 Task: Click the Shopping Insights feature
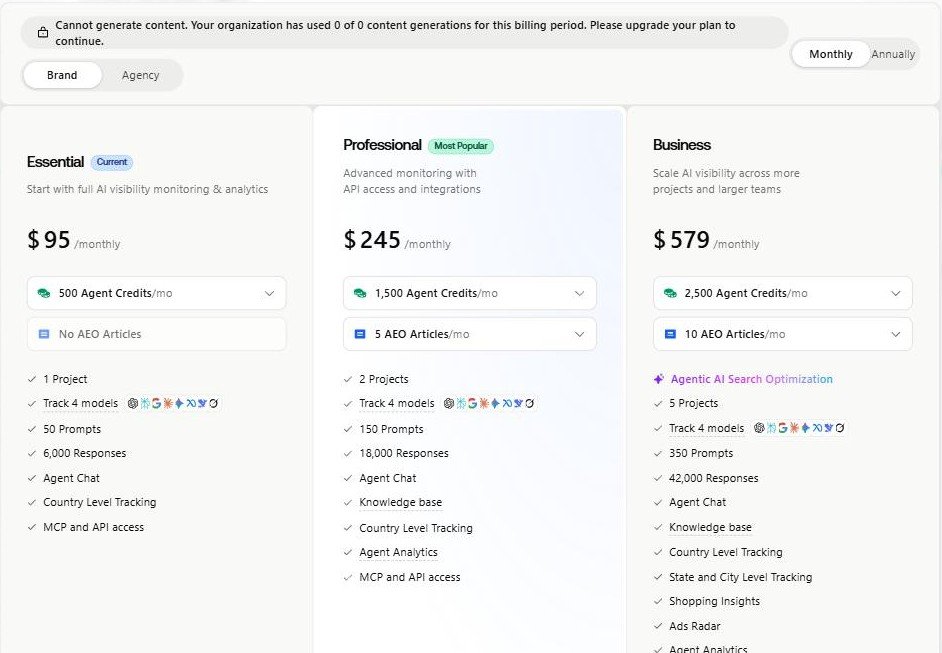point(714,601)
